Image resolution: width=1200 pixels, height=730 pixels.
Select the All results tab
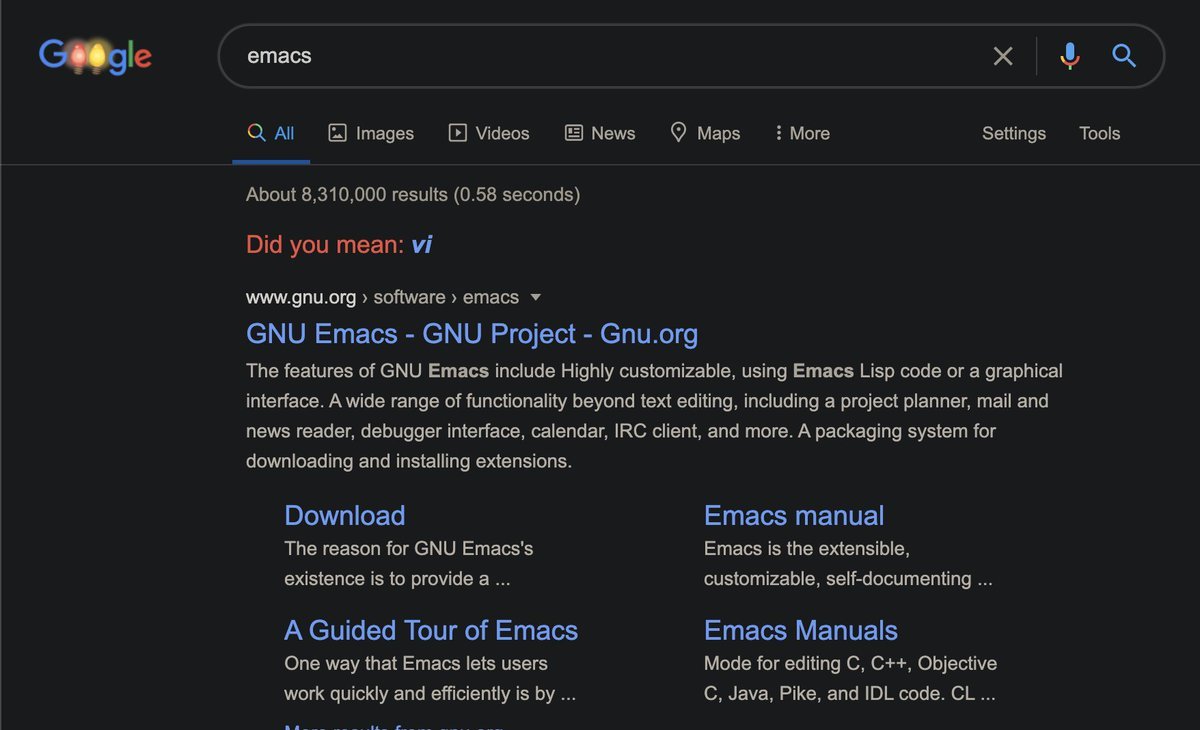[x=271, y=133]
